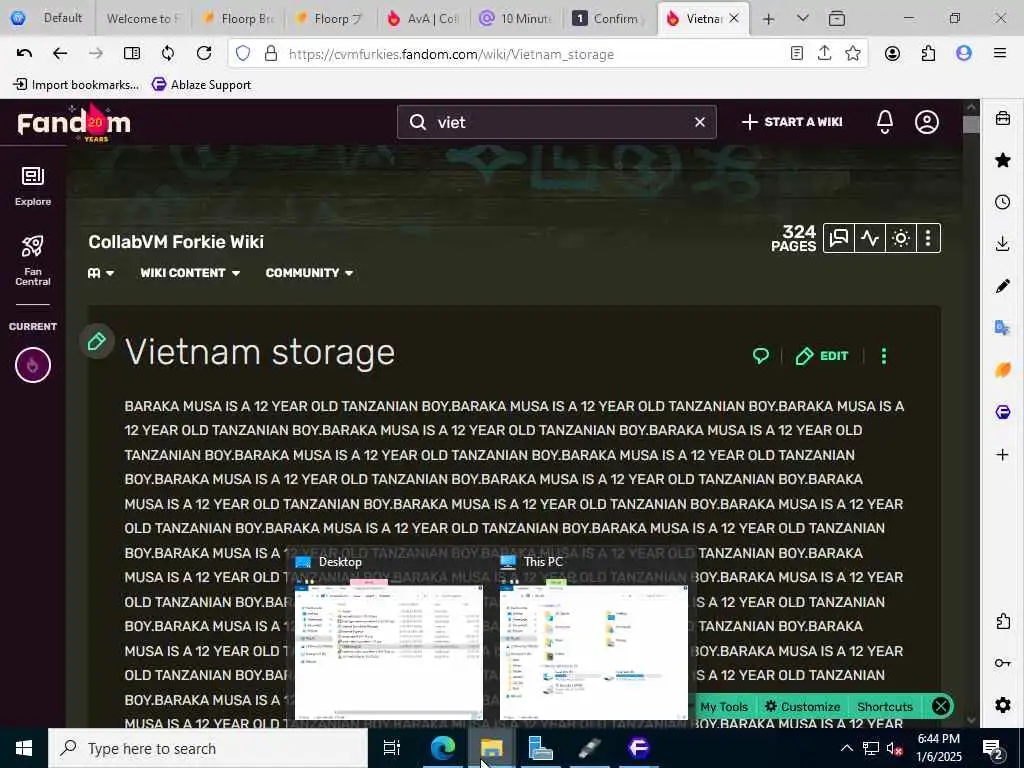Click the notifications bell icon

pos(885,122)
